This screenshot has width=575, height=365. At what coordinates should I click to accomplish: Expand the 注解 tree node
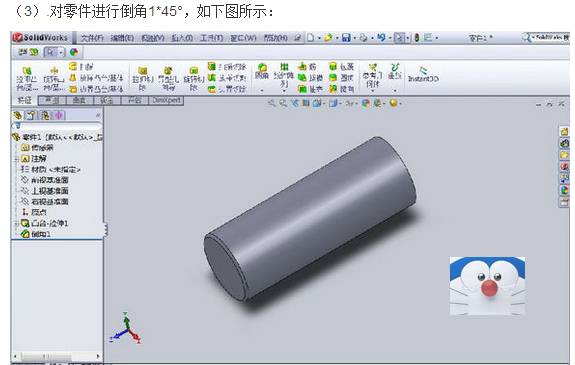point(16,159)
